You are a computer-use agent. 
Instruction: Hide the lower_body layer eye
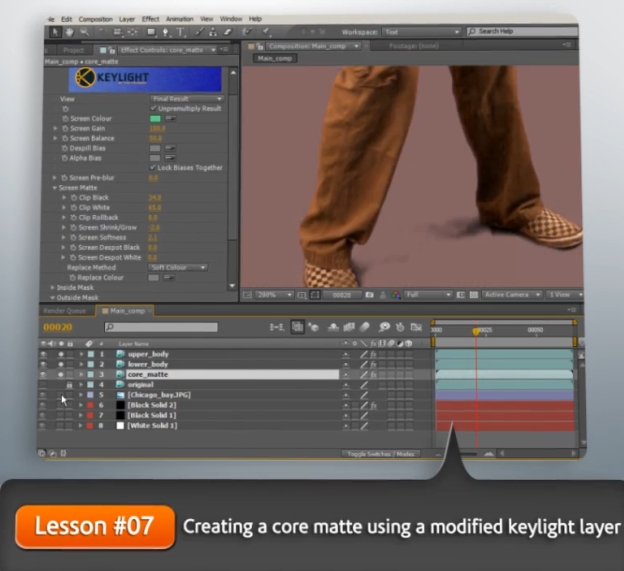coord(43,364)
